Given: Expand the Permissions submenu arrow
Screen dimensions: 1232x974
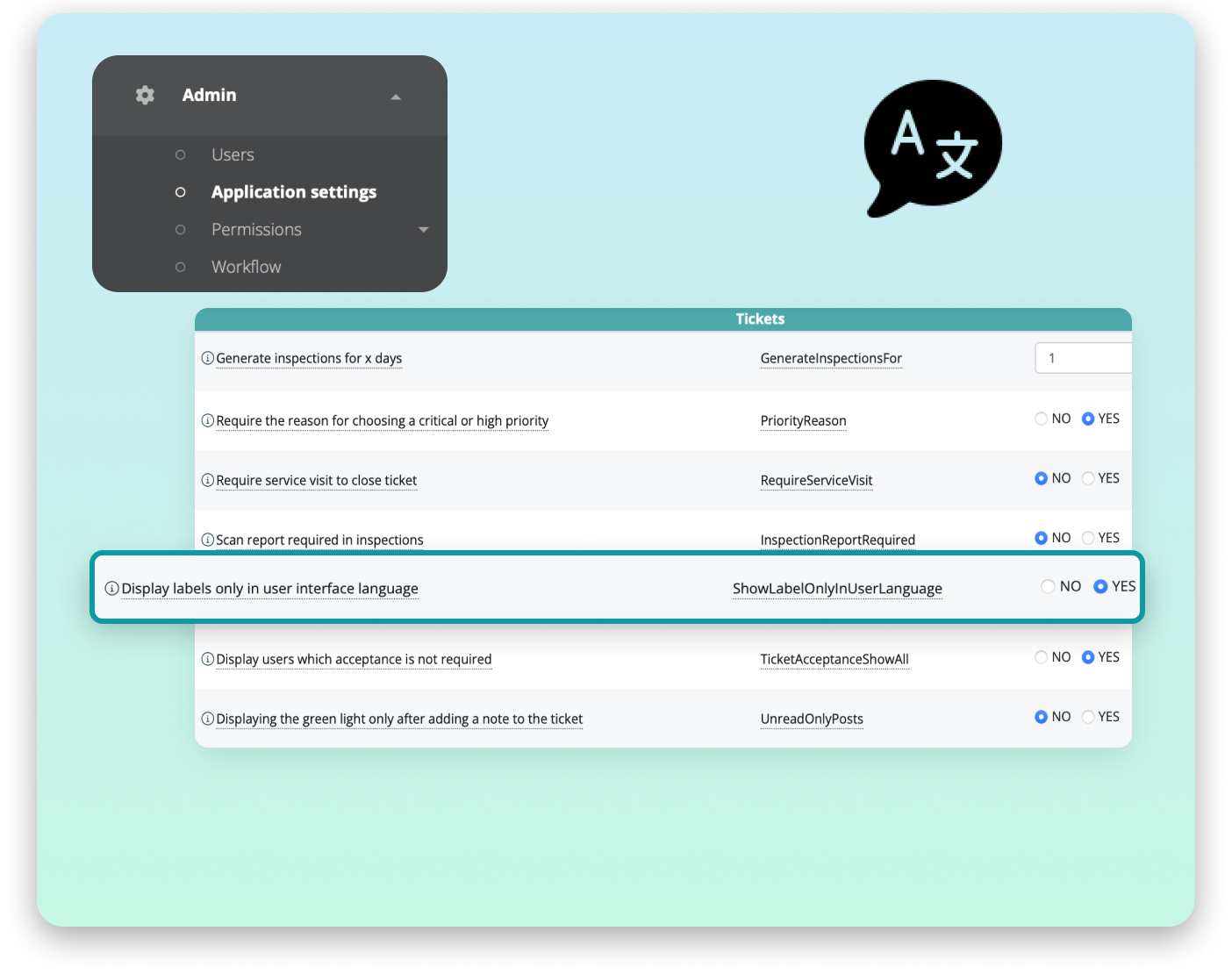Looking at the screenshot, I should [x=424, y=230].
